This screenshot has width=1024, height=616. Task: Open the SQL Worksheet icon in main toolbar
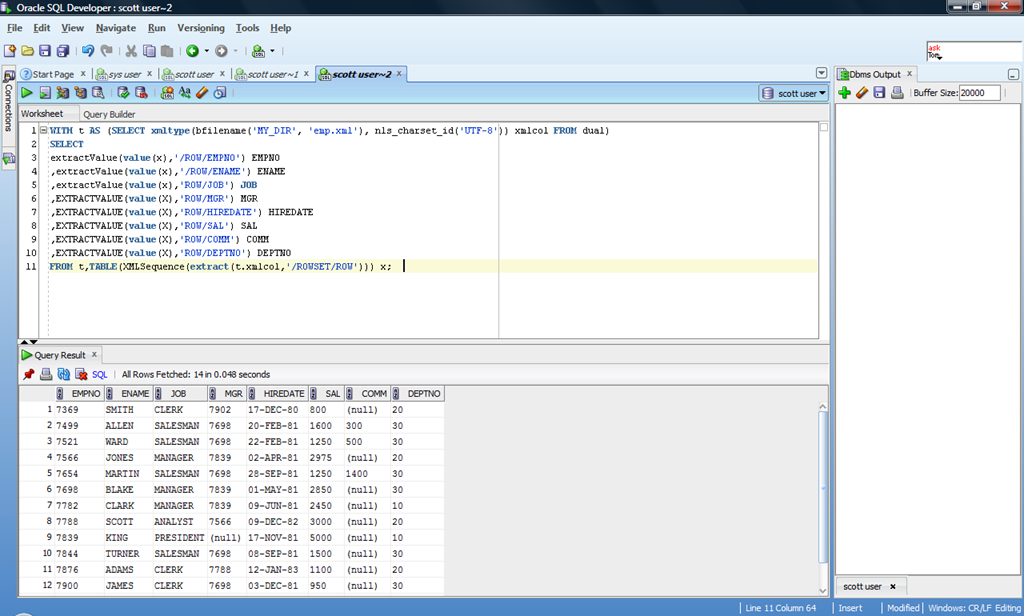pyautogui.click(x=259, y=51)
